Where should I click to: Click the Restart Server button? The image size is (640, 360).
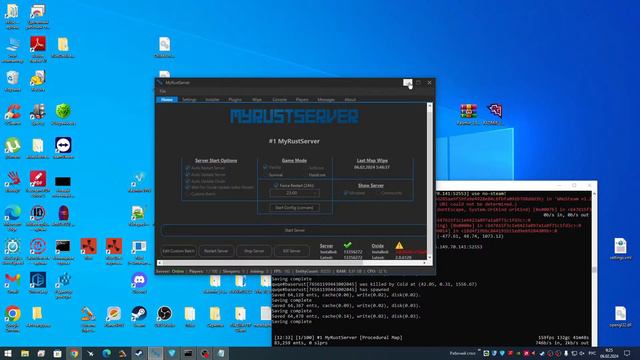(216, 251)
